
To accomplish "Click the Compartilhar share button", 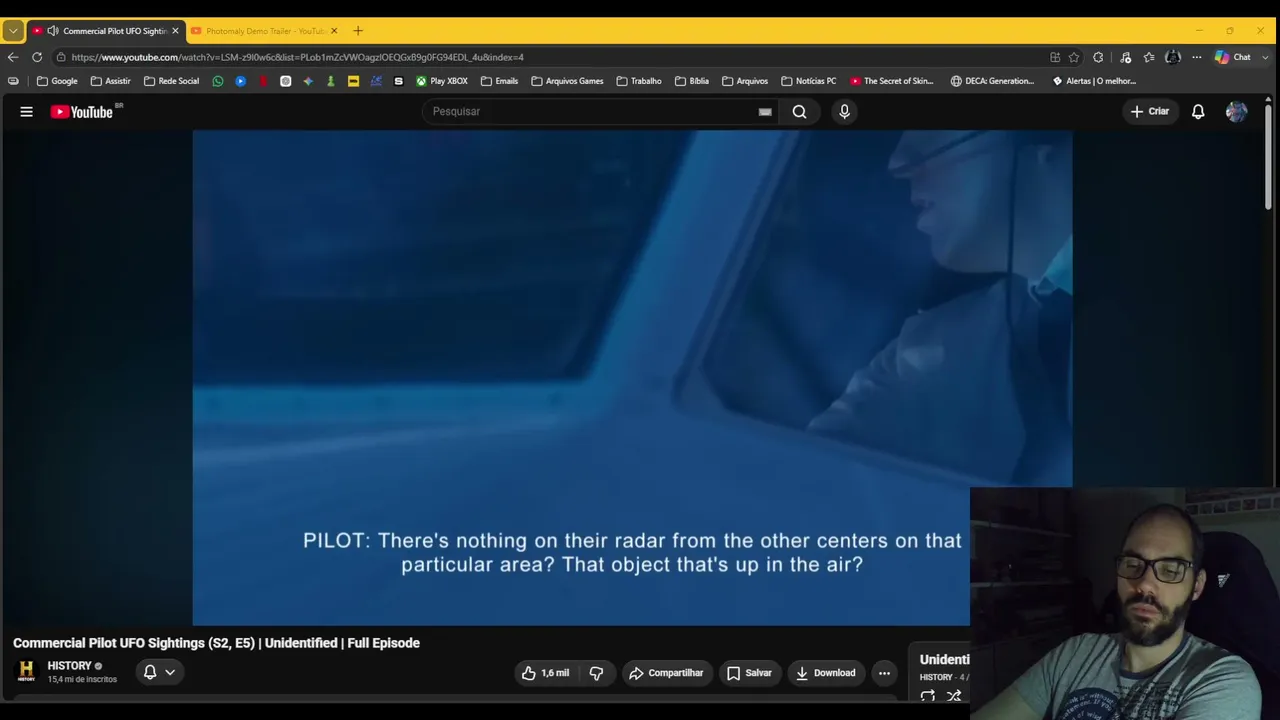I will pos(667,673).
